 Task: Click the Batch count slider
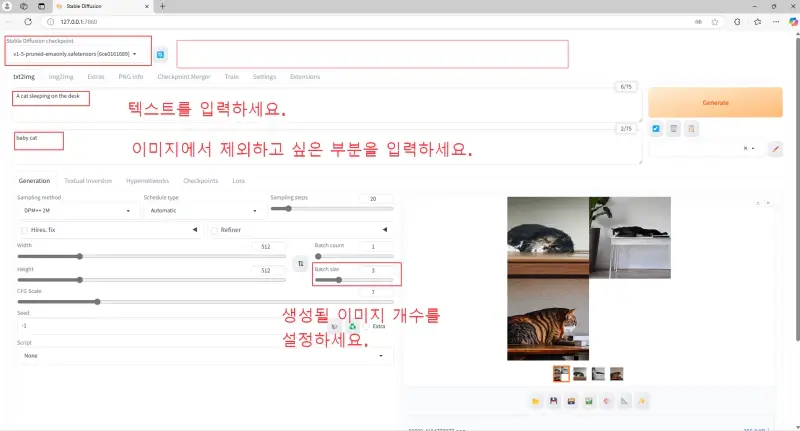tap(354, 257)
